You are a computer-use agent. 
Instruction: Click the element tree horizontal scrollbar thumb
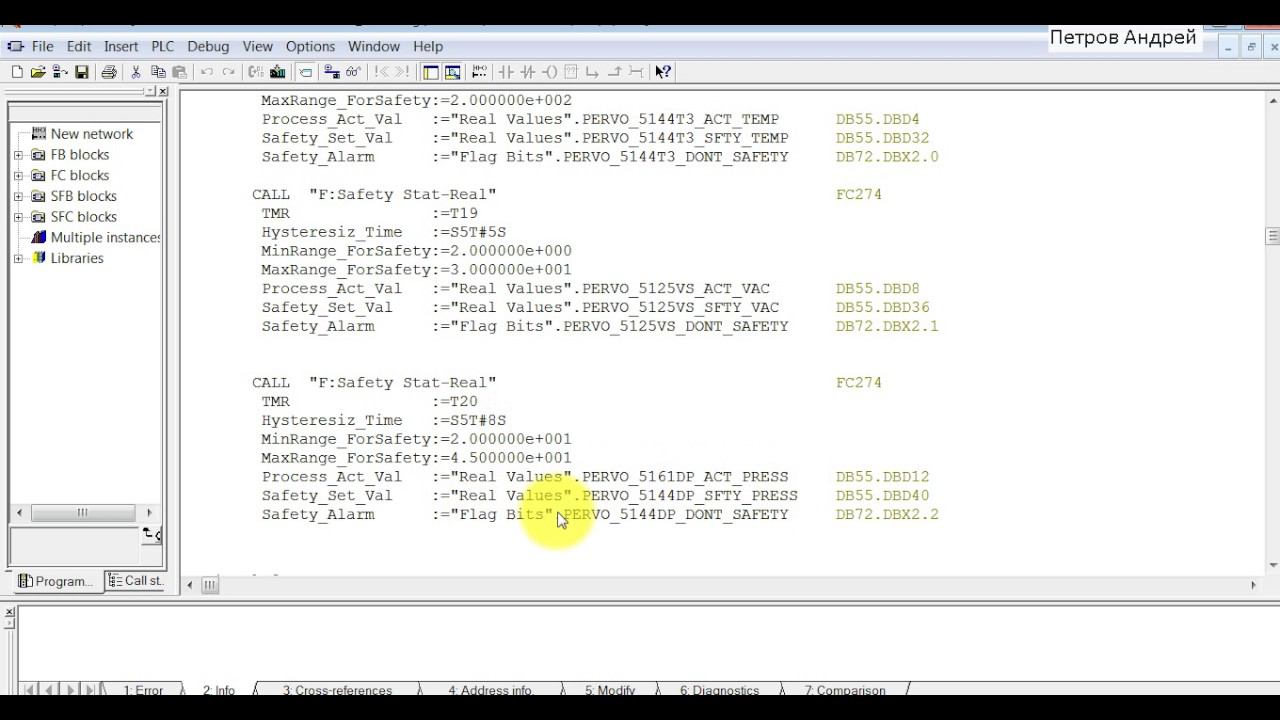pyautogui.click(x=83, y=513)
